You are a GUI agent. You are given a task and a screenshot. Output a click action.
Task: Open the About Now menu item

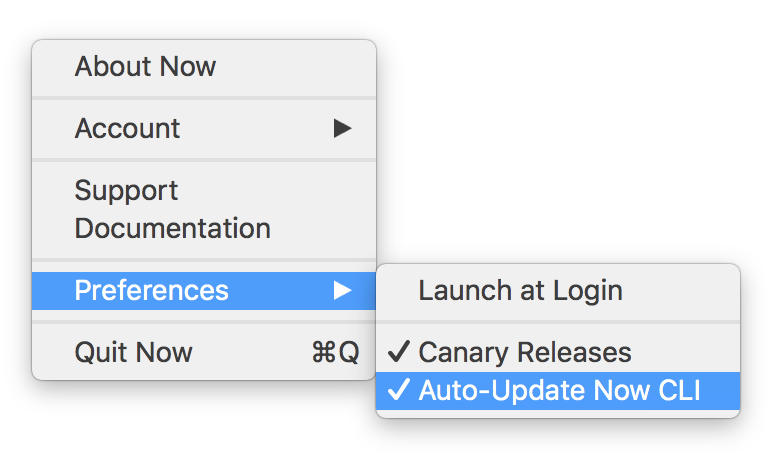tap(204, 66)
